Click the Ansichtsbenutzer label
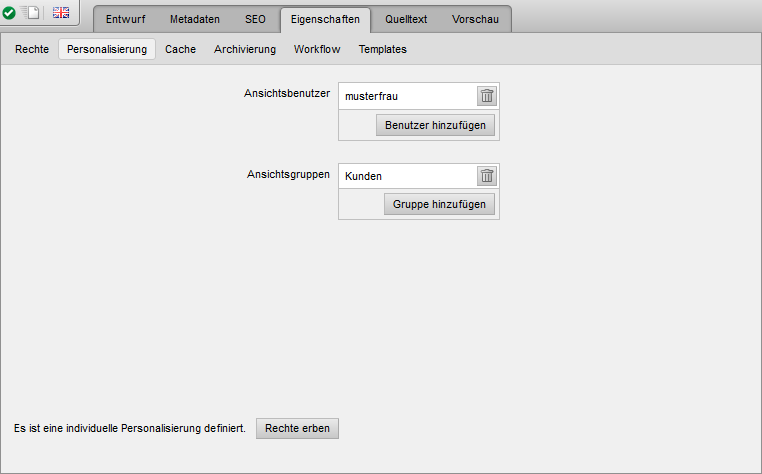Screen dimensions: 762x474 point(287,93)
